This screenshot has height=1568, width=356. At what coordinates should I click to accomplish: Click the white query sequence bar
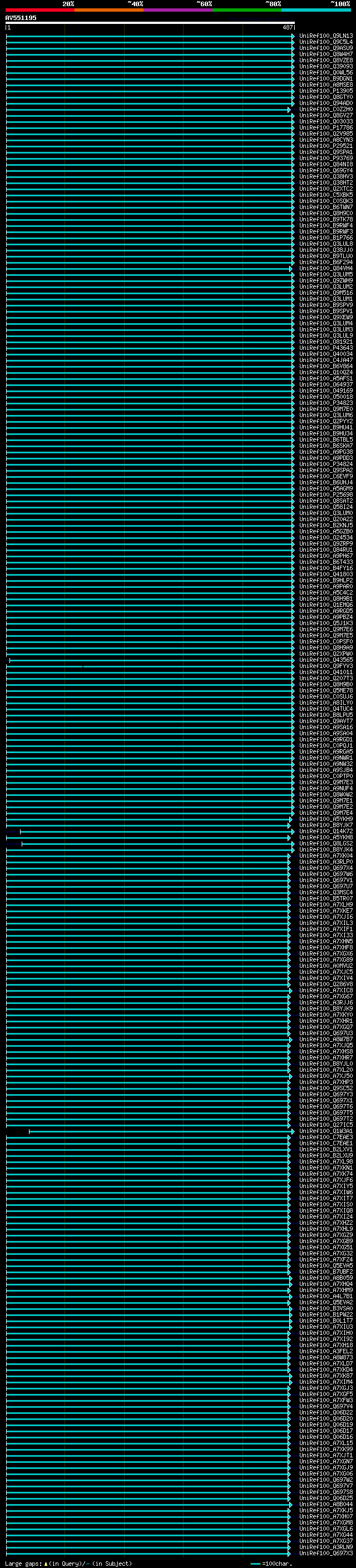coord(150,22)
